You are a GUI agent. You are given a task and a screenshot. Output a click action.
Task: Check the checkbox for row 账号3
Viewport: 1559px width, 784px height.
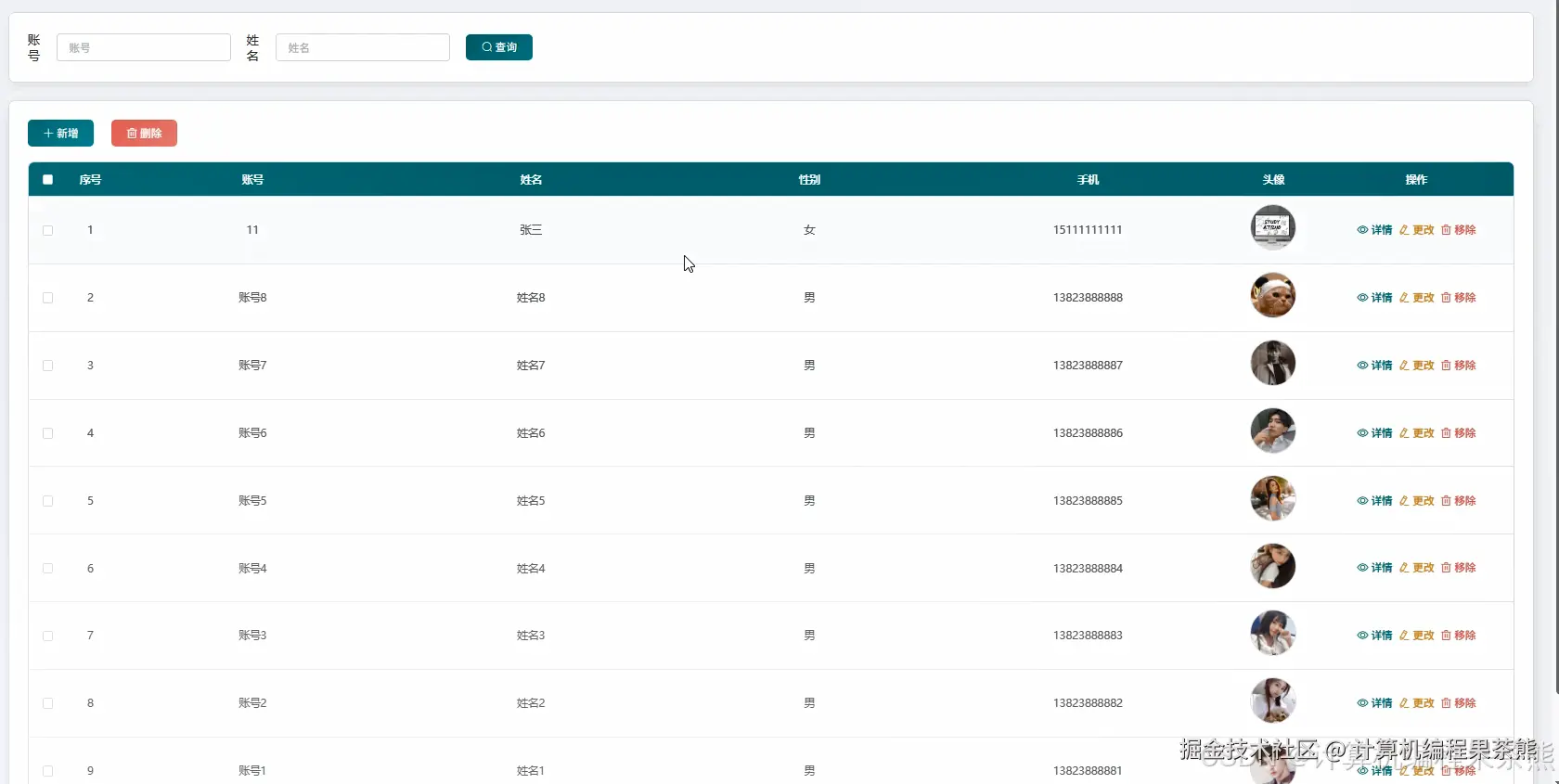pyautogui.click(x=48, y=636)
